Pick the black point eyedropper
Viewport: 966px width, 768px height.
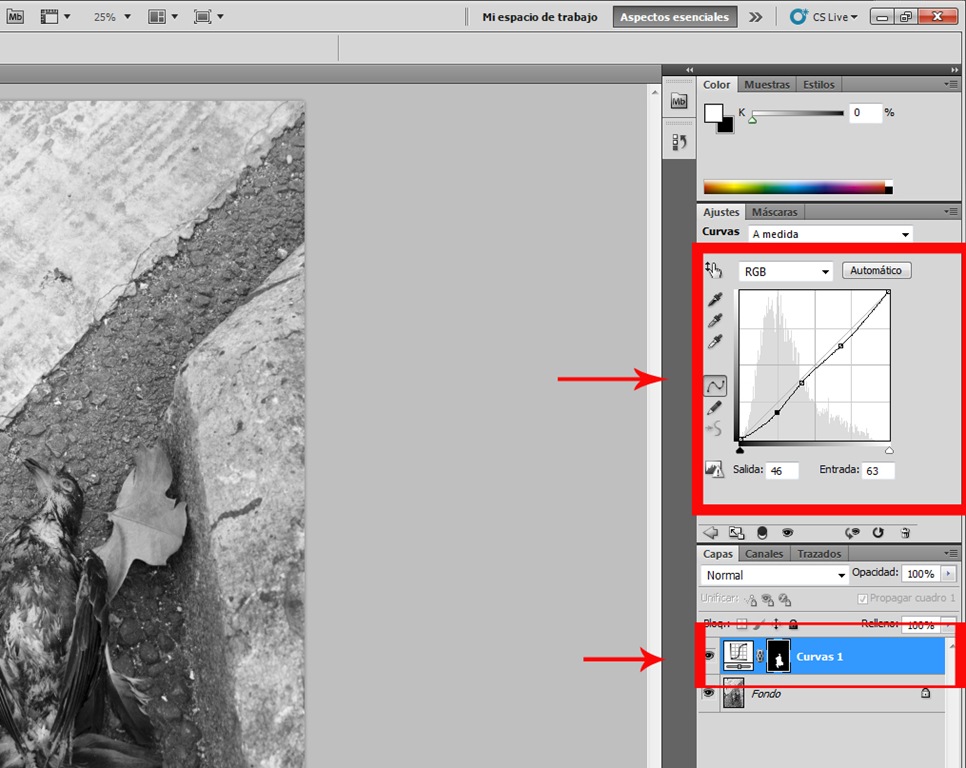(715, 299)
